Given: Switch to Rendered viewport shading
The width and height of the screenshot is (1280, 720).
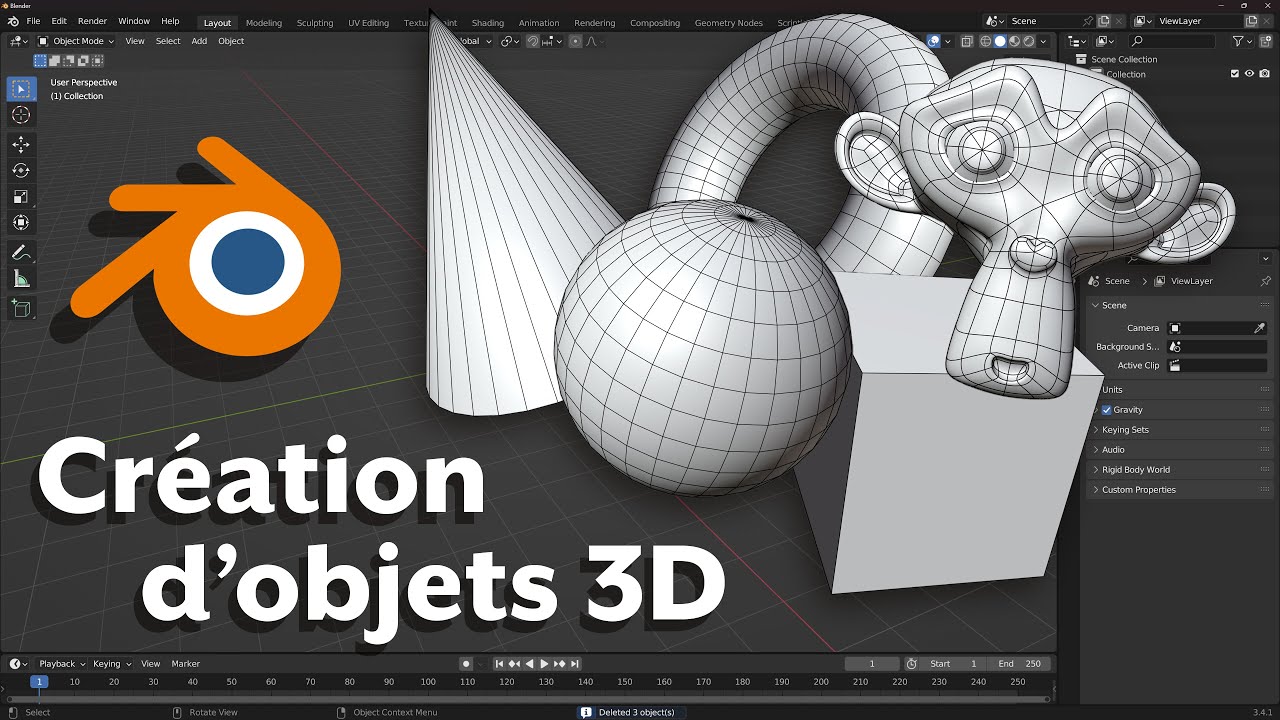Looking at the screenshot, I should point(1028,41).
